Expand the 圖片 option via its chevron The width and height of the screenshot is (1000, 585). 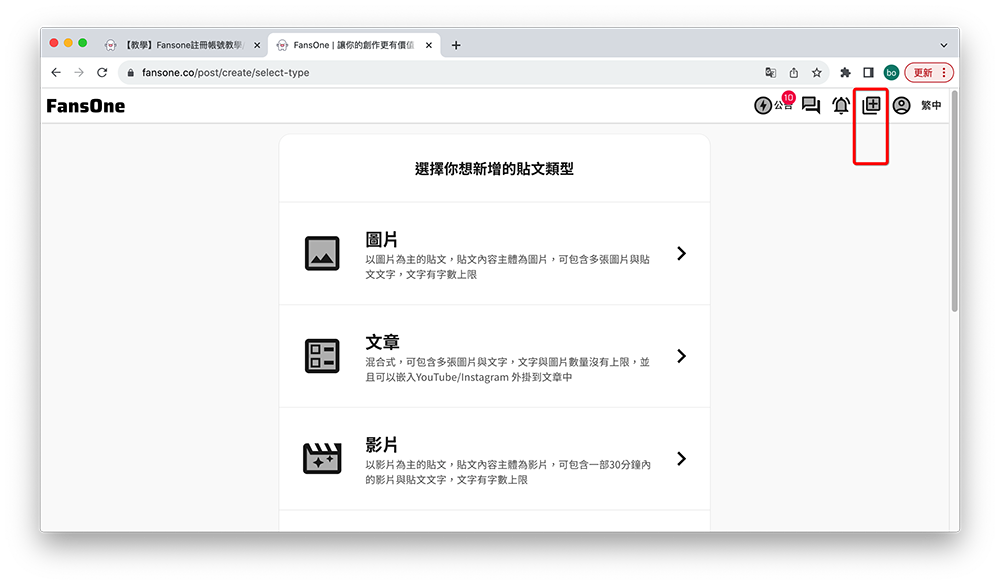click(x=682, y=253)
